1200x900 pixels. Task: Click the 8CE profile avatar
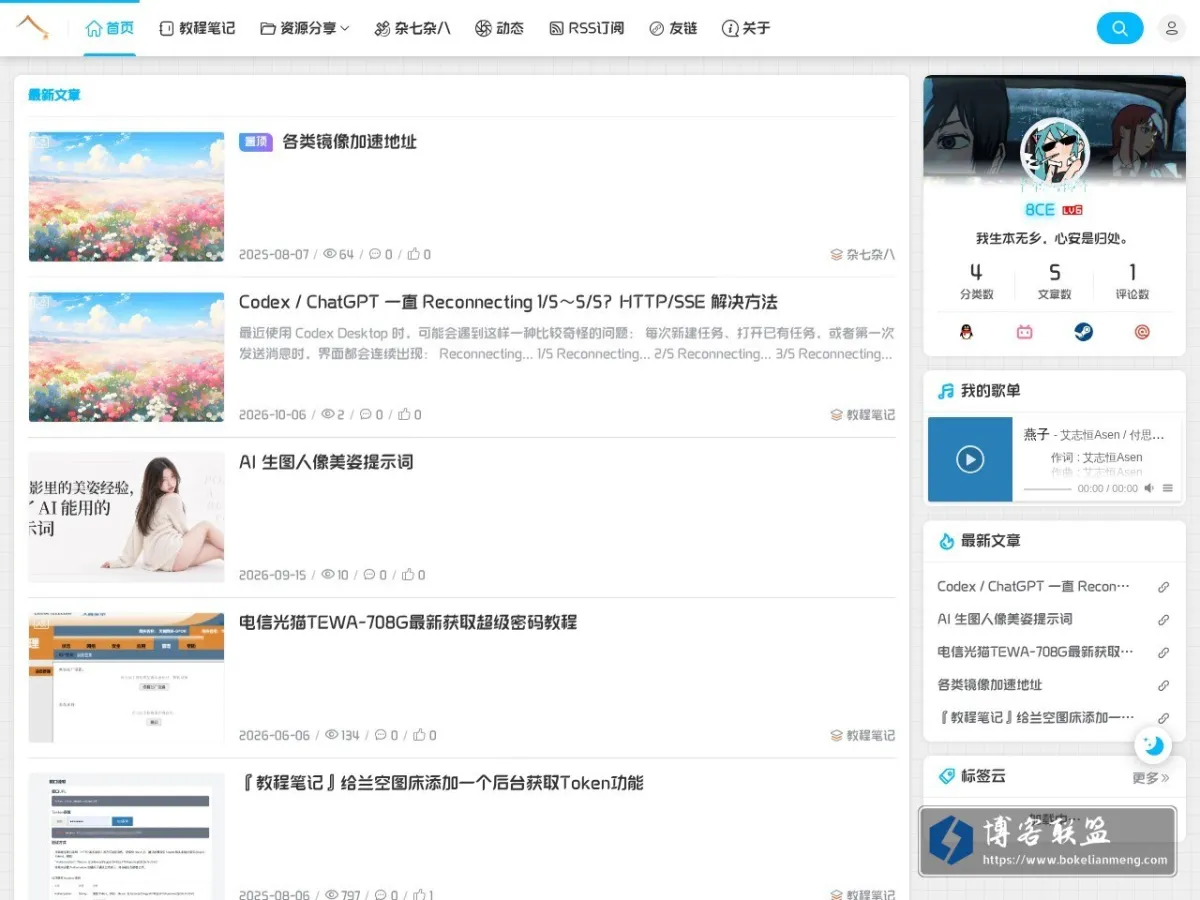pyautogui.click(x=1054, y=153)
